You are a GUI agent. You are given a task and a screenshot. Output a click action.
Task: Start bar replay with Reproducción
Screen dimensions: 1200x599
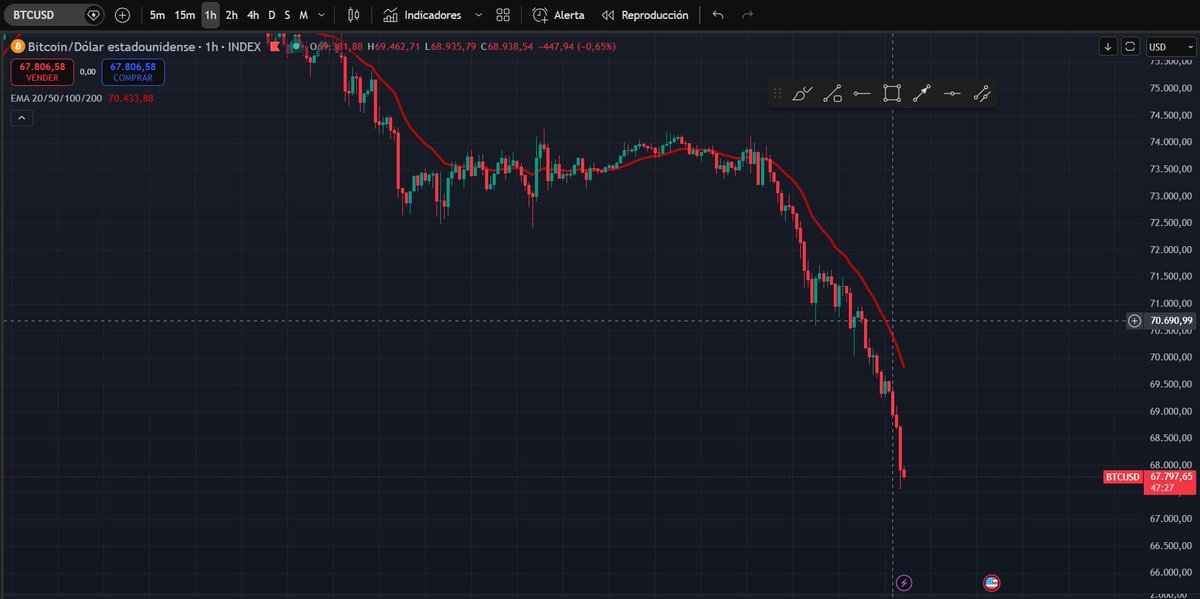645,15
